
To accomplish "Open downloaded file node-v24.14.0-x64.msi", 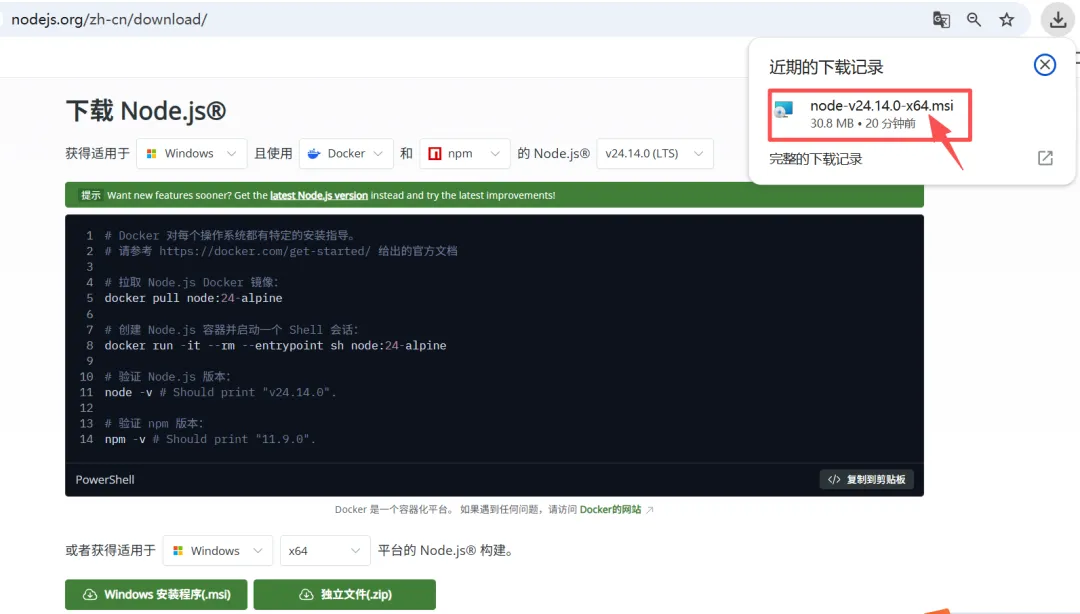I will point(870,114).
